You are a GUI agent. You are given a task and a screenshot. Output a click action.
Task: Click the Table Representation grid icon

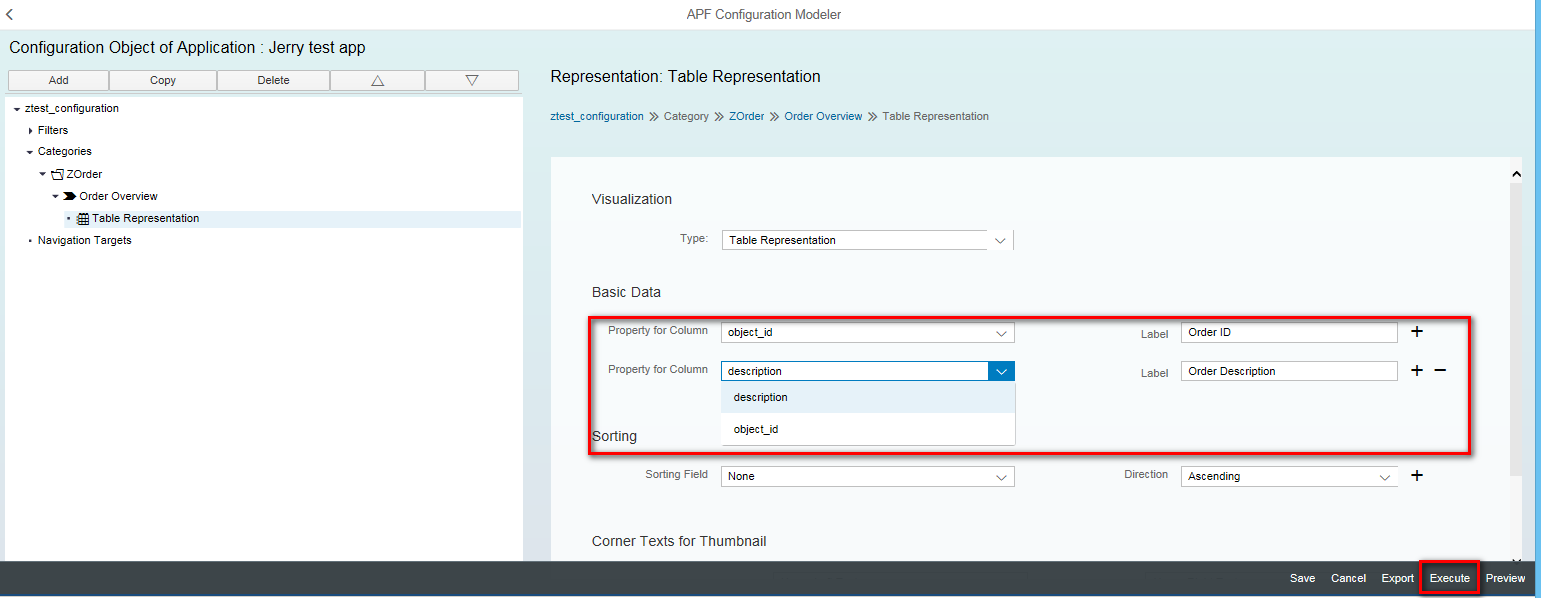(83, 218)
